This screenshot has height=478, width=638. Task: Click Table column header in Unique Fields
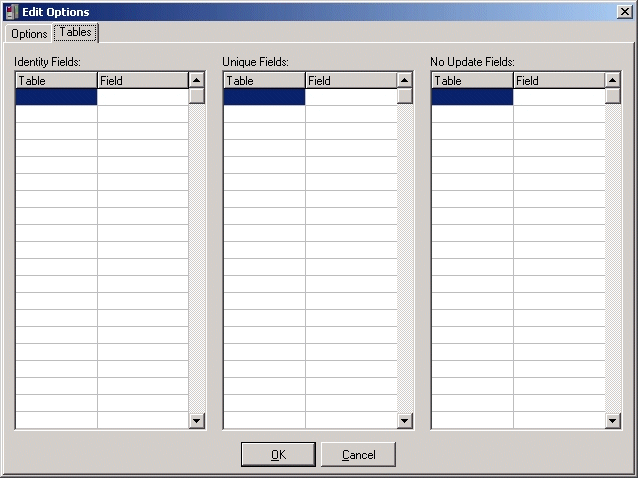264,80
